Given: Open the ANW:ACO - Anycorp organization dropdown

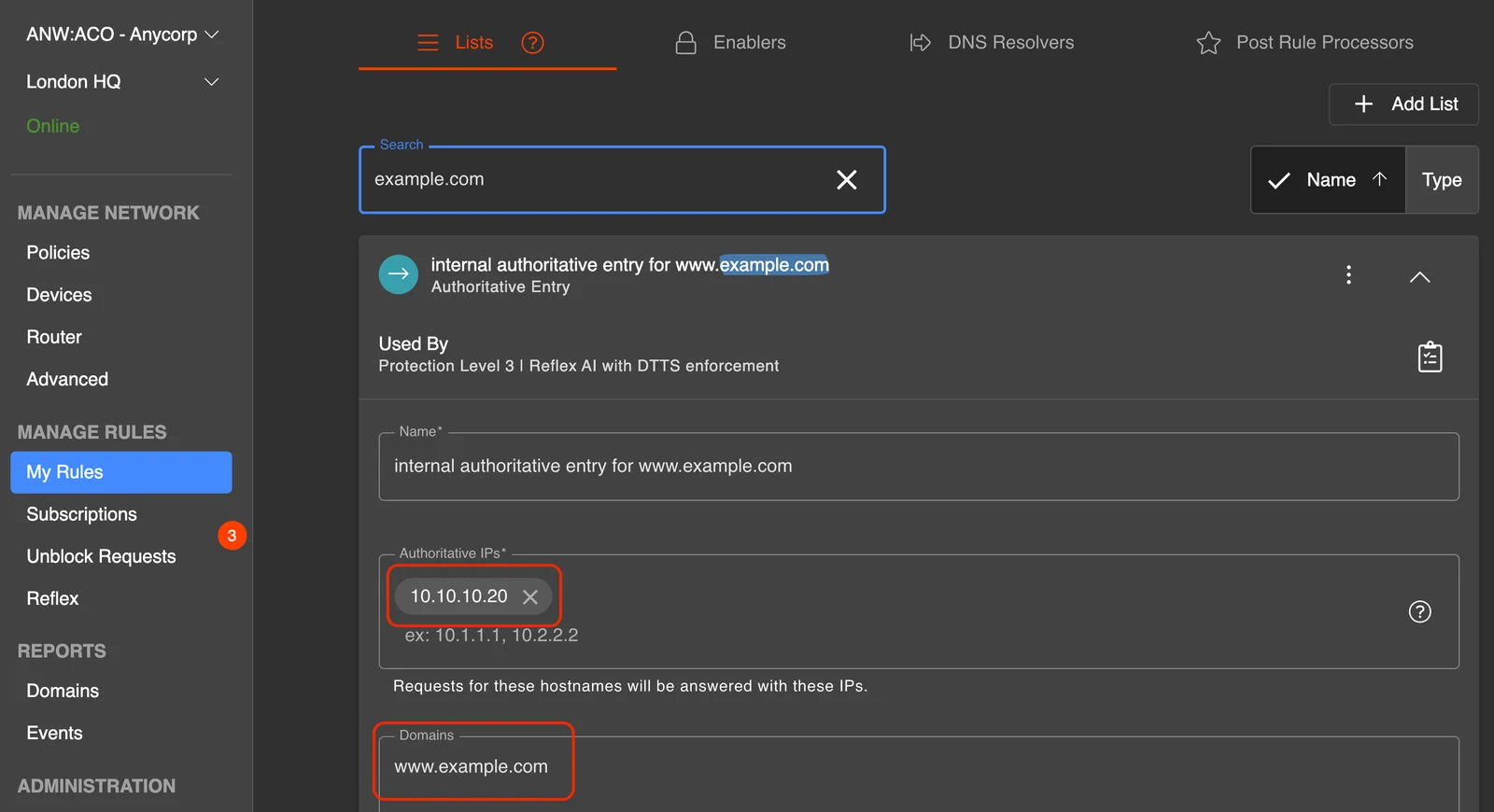Looking at the screenshot, I should point(122,35).
